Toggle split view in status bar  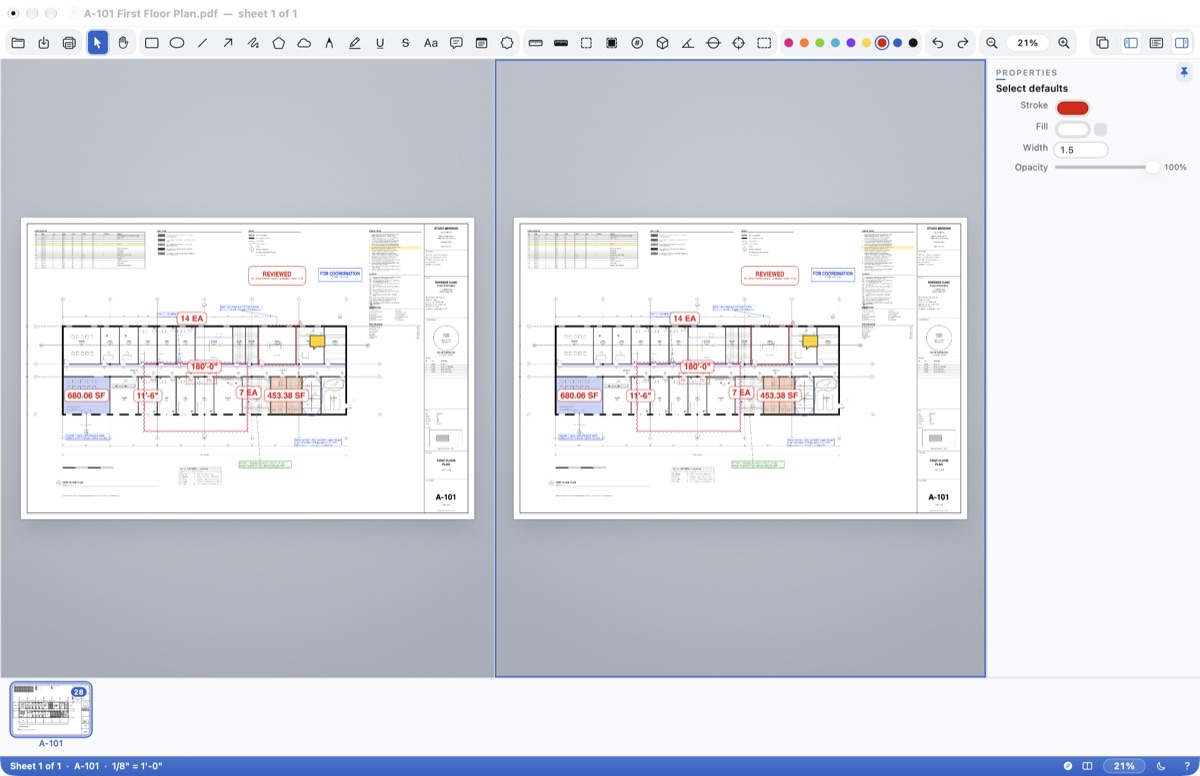(x=1087, y=766)
